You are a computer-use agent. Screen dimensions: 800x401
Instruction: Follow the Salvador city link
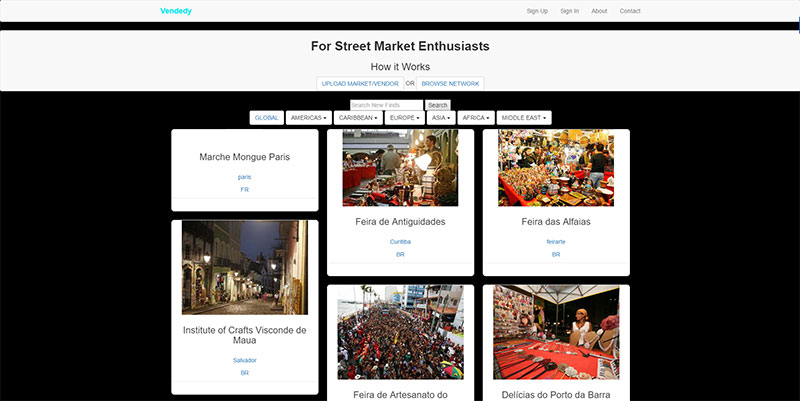(244, 360)
